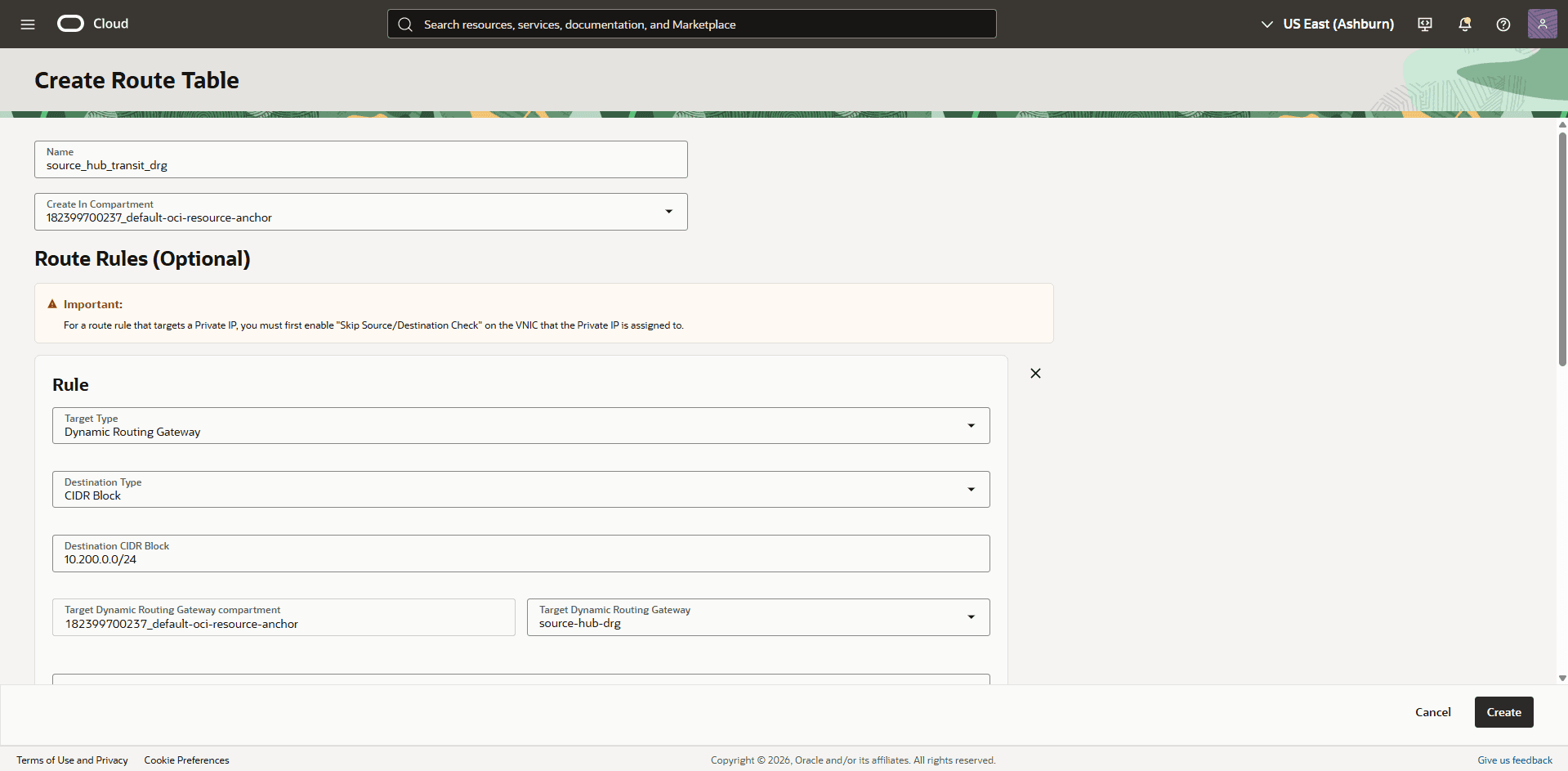The height and width of the screenshot is (771, 1568).
Task: Open the hamburger navigation menu
Action: 28,25
